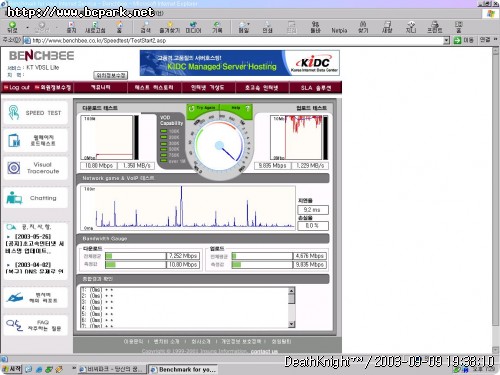Click the IE Mail (메일) toolbar button

(x=244, y=27)
